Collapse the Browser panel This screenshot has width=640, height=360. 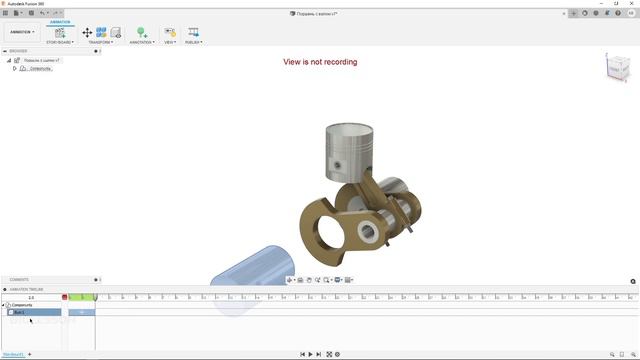(x=4, y=51)
